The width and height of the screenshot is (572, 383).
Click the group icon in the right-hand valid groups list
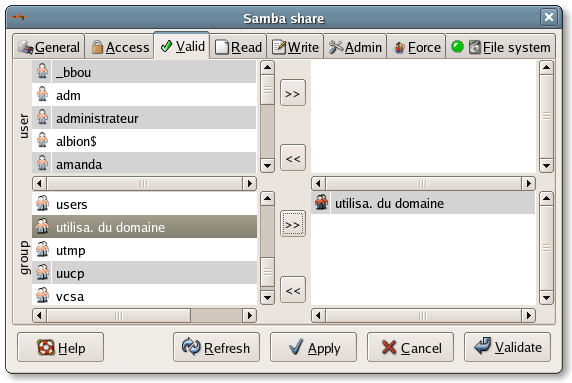click(321, 202)
